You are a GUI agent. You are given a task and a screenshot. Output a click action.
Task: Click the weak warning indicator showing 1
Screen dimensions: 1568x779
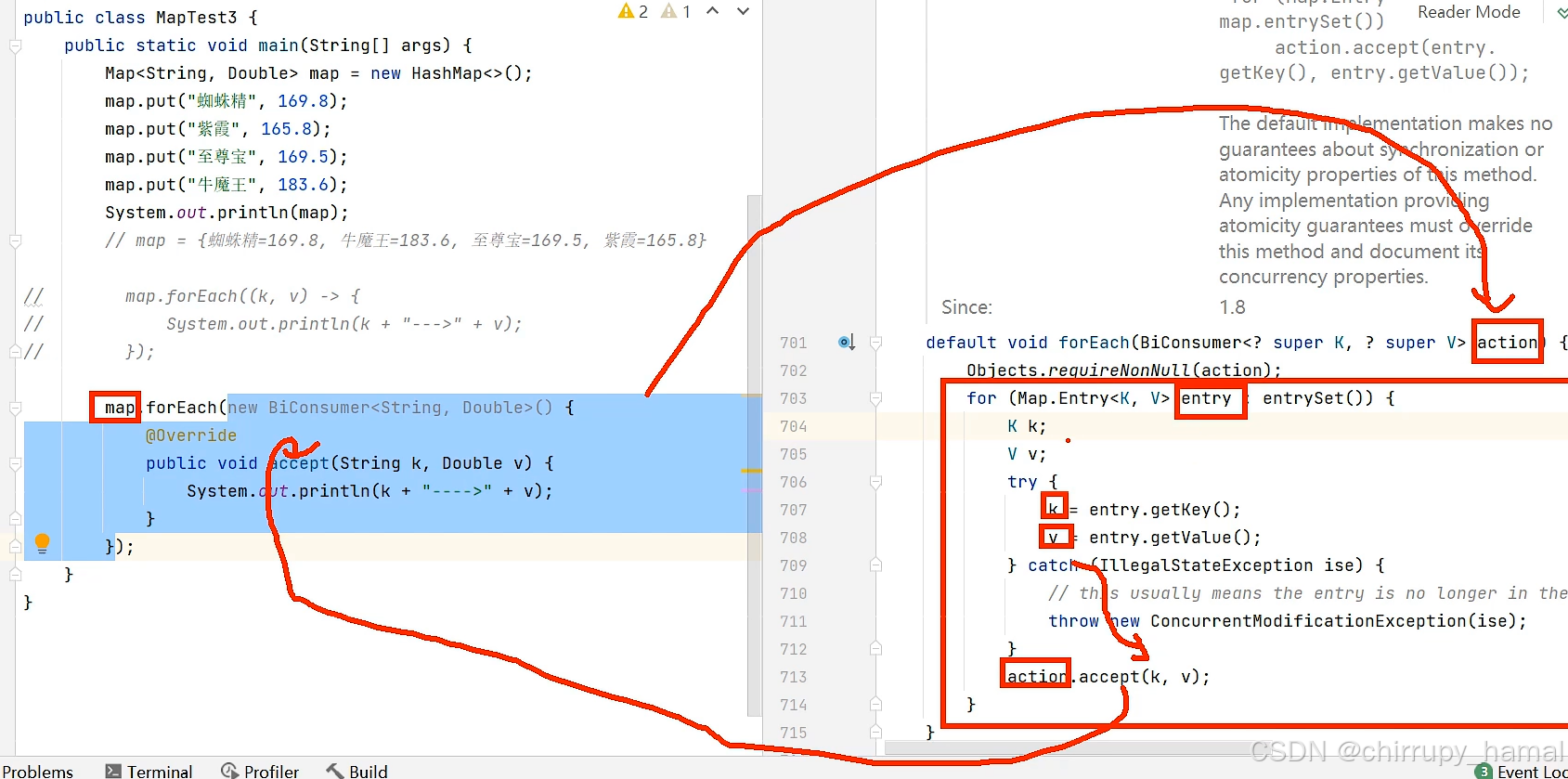click(676, 11)
